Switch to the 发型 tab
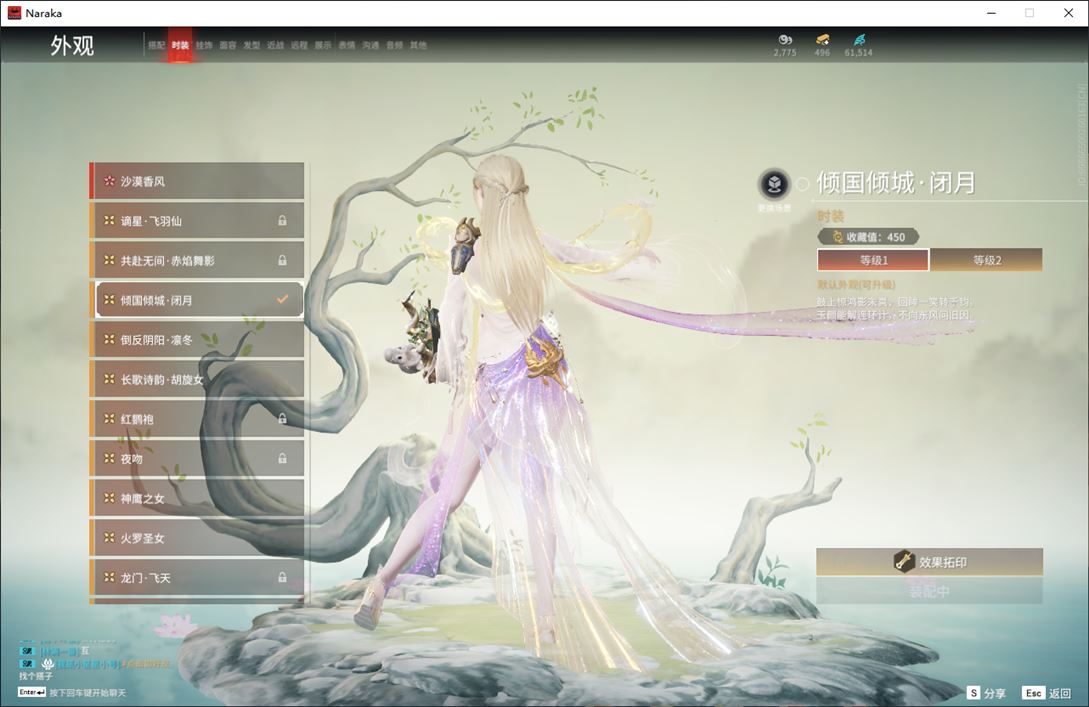Viewport: 1089px width, 707px height. (x=251, y=45)
